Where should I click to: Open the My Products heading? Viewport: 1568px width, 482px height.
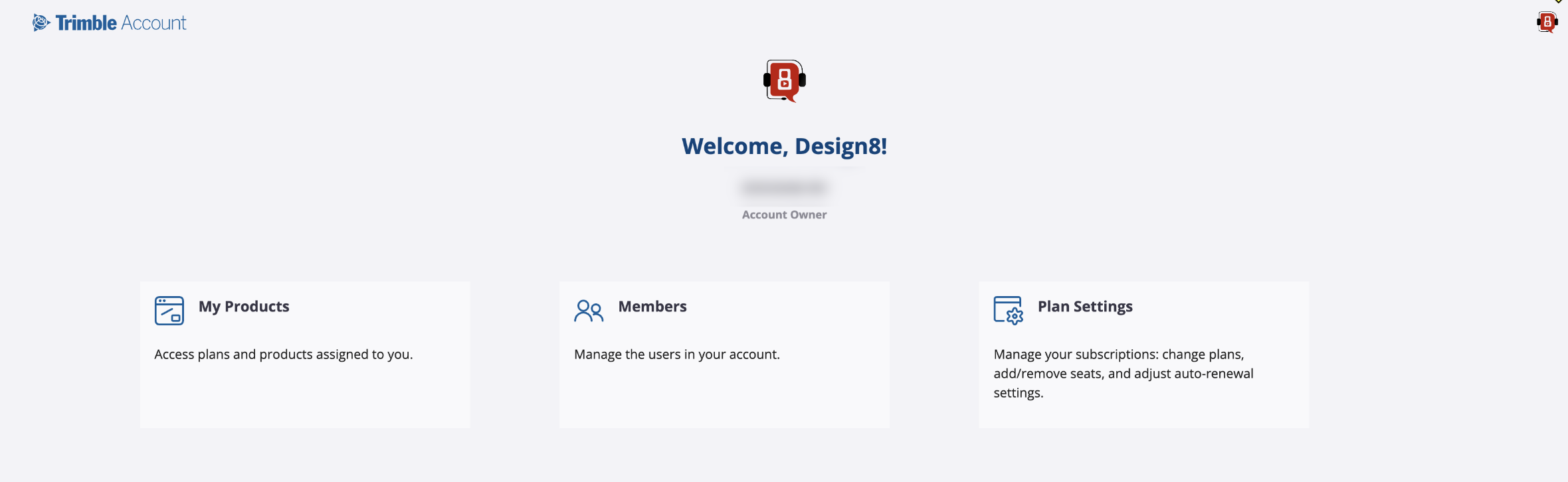[x=244, y=307]
